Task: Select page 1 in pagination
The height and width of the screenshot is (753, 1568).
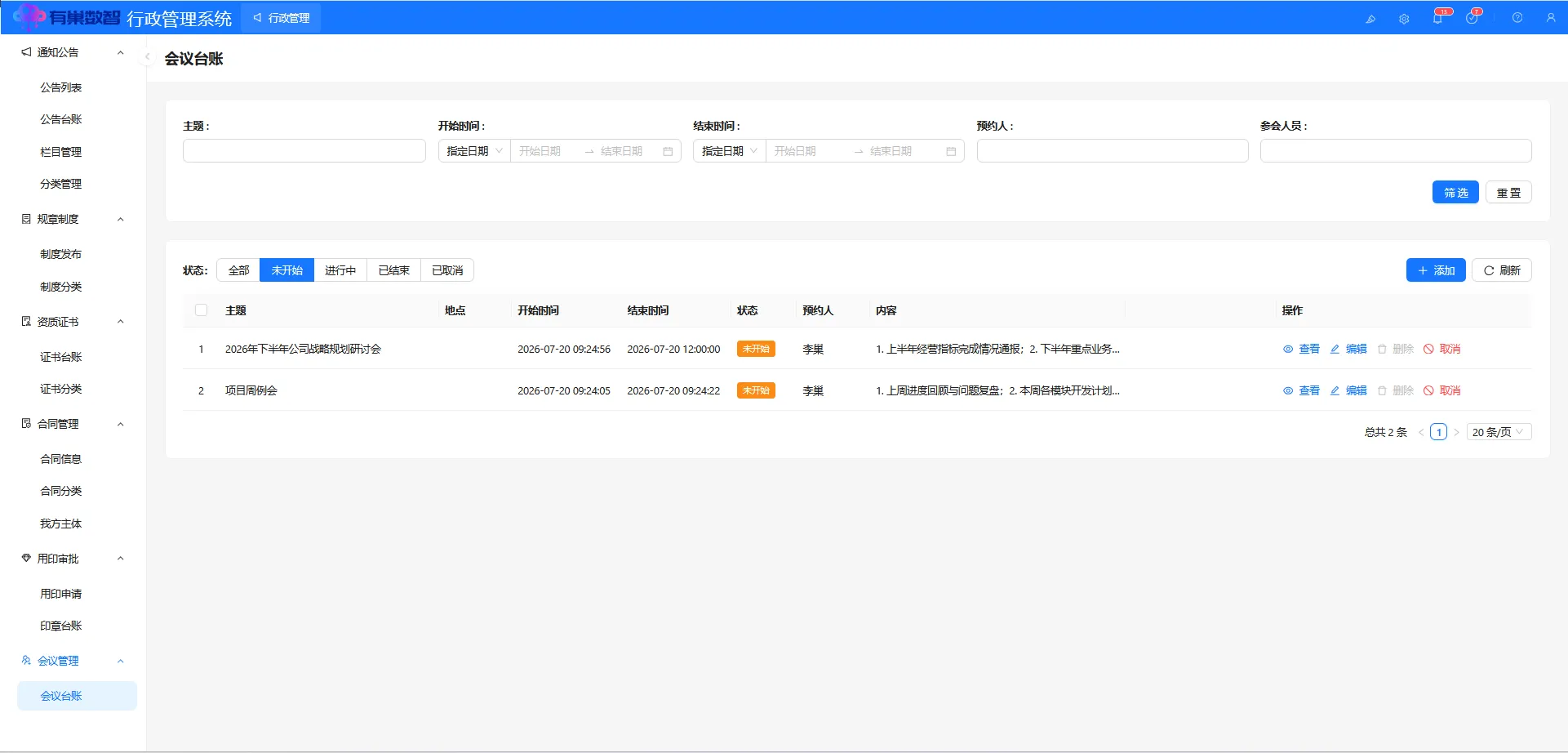Action: pos(1439,432)
